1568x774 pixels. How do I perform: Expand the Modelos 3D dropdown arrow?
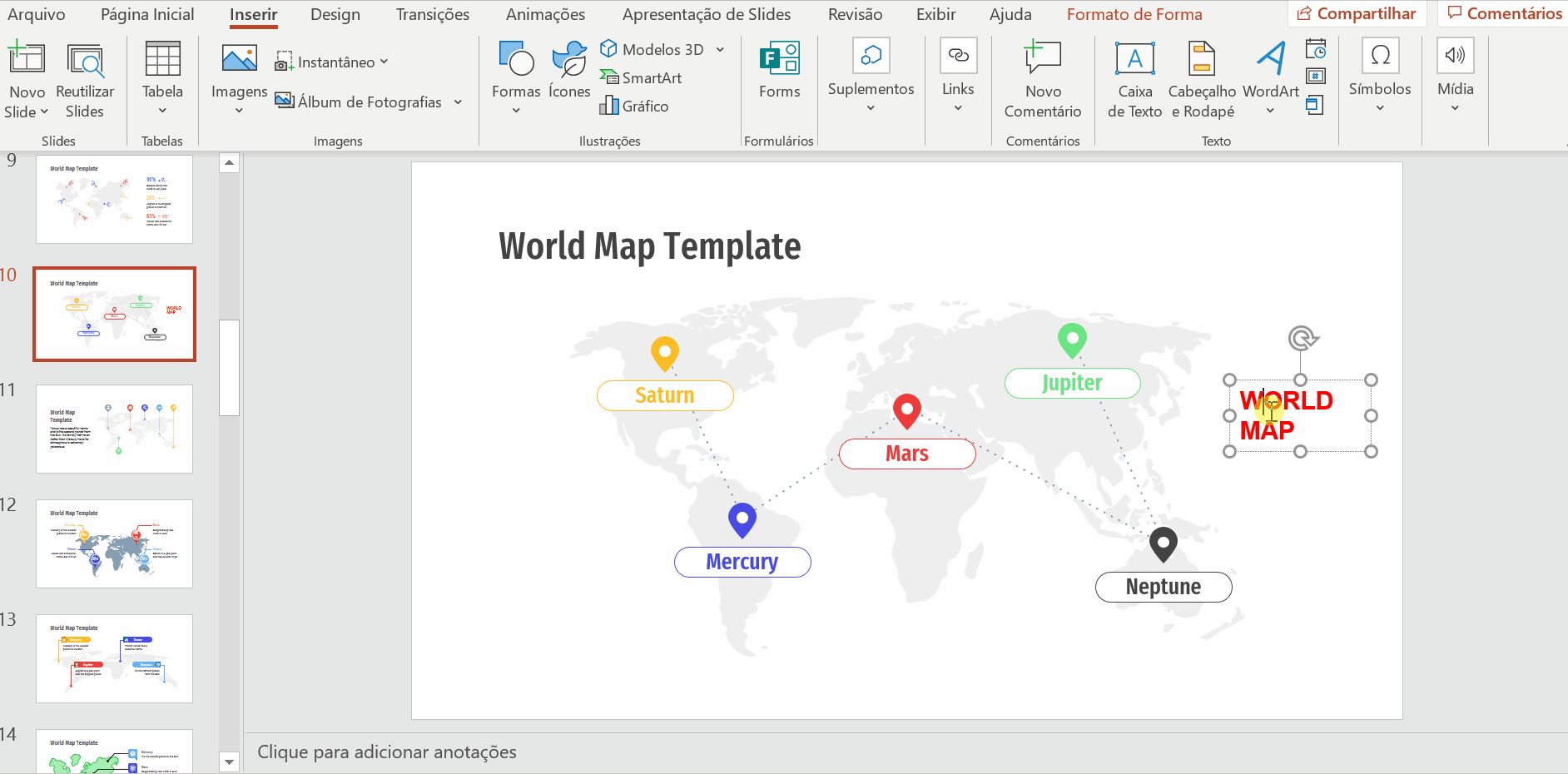pyautogui.click(x=720, y=49)
